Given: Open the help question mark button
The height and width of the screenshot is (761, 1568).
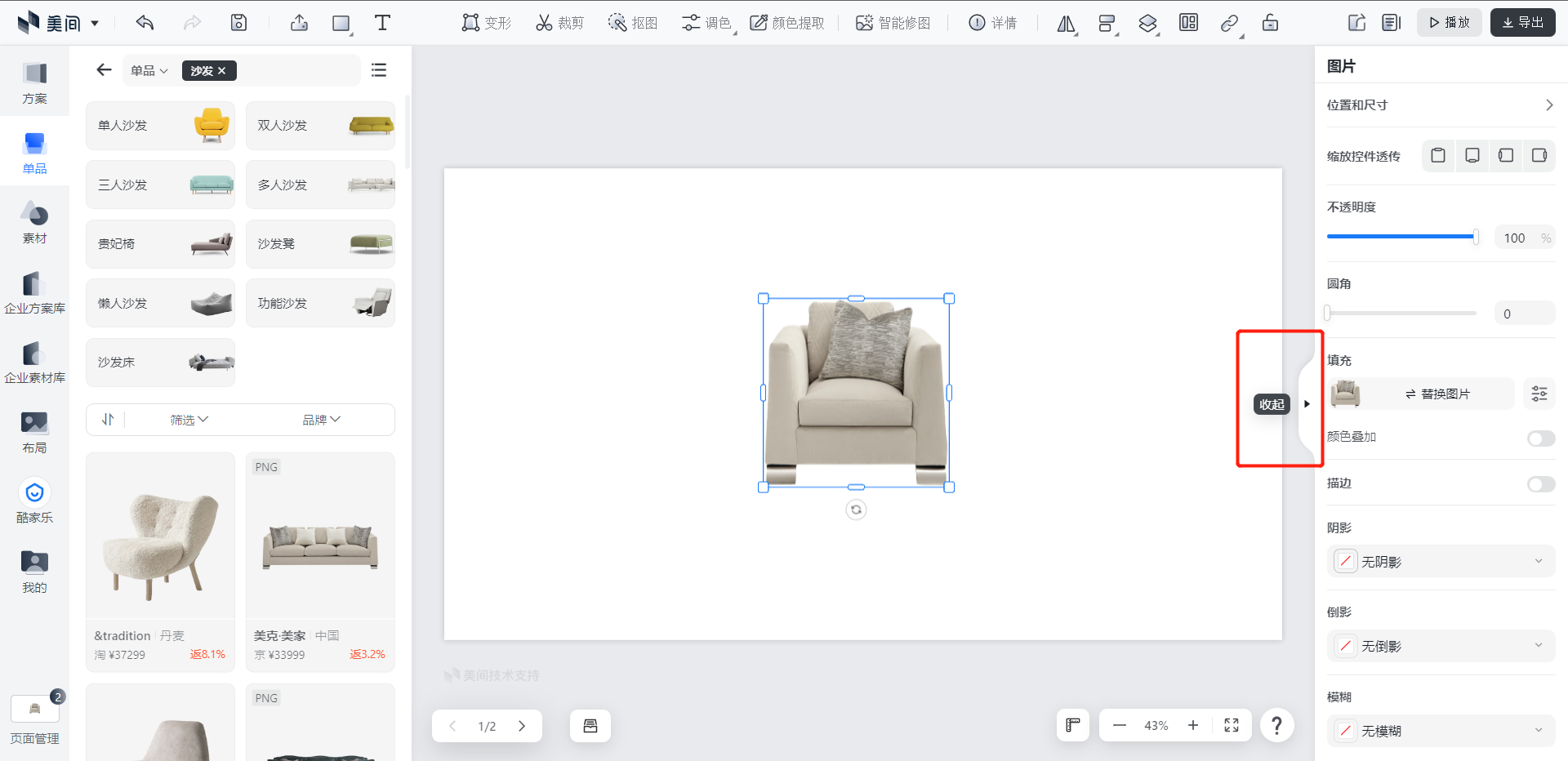Looking at the screenshot, I should tap(1277, 725).
